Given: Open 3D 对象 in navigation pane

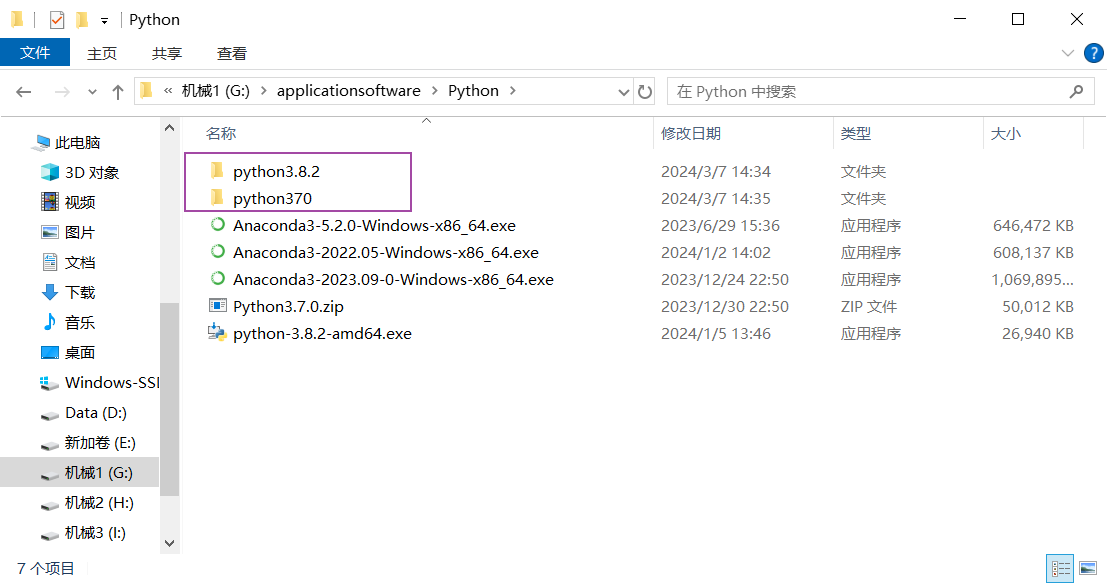Looking at the screenshot, I should [x=92, y=173].
